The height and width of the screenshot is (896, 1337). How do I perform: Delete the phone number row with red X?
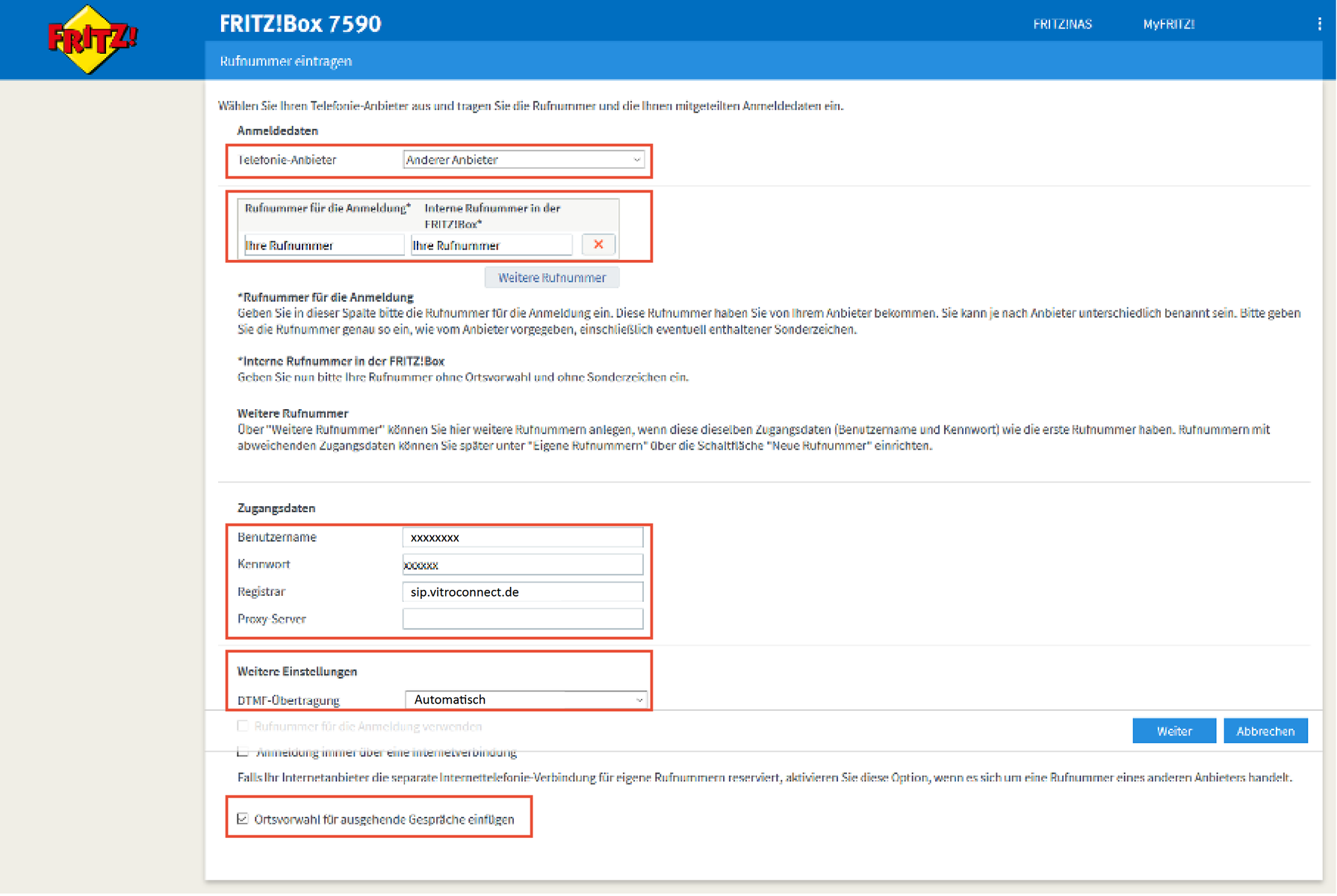pos(598,245)
